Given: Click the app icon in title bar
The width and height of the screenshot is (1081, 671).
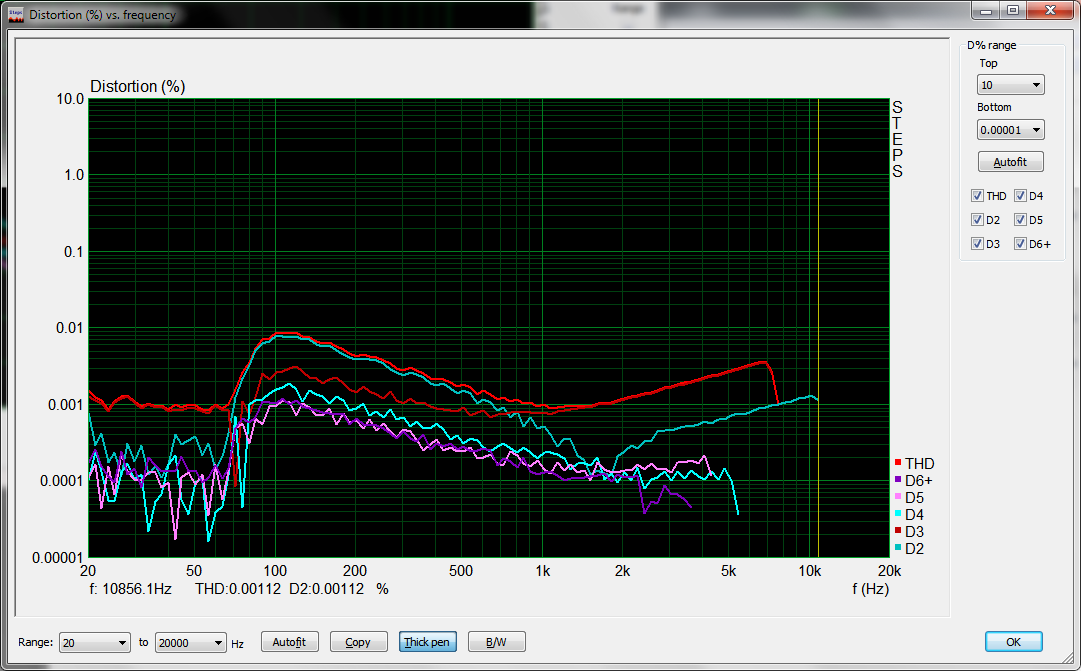Looking at the screenshot, I should point(15,14).
